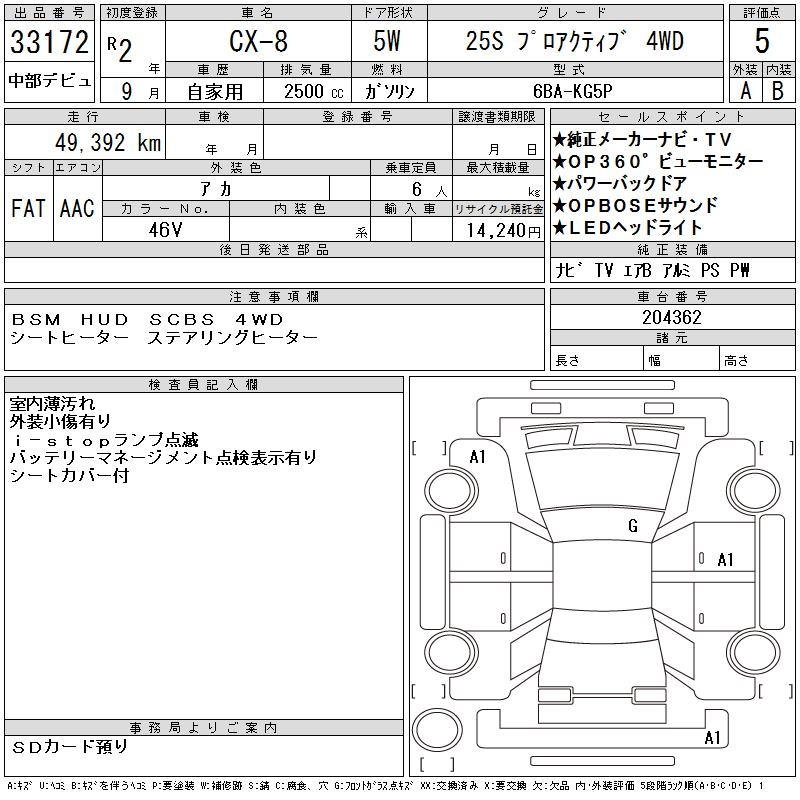This screenshot has width=800, height=800.
Task: Click the 検査員記入欄 section header
Action: [x=204, y=385]
